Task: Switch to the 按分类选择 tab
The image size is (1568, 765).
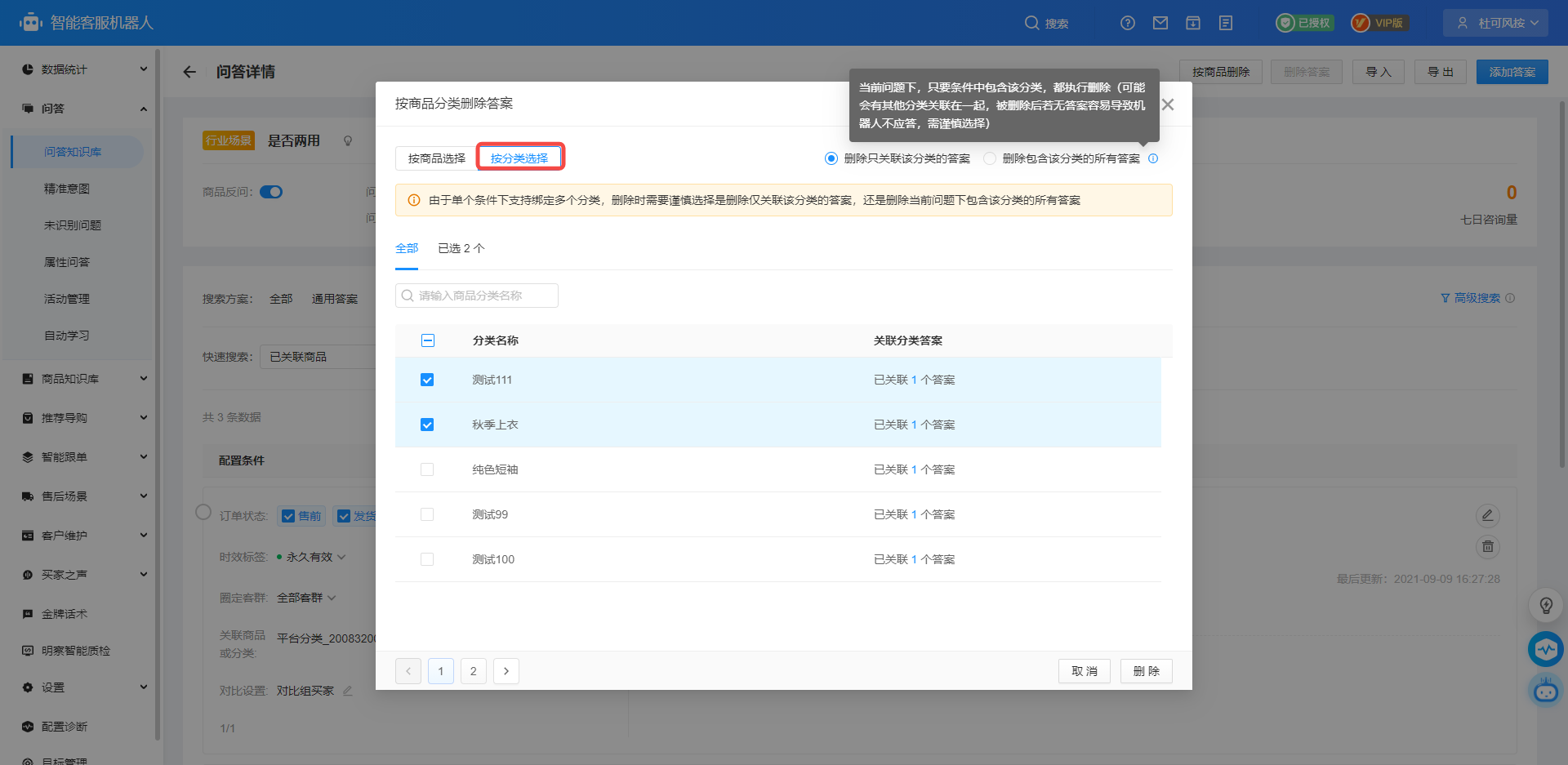Action: 519,158
